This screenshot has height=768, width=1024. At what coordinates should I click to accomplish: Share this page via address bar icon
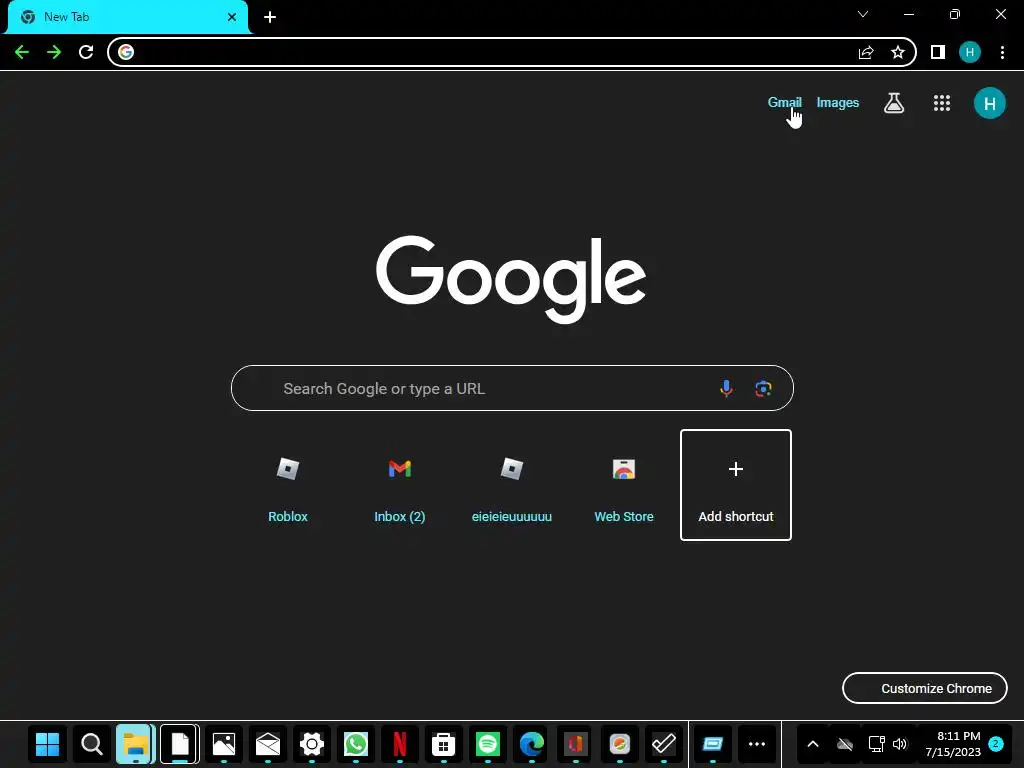pos(866,52)
